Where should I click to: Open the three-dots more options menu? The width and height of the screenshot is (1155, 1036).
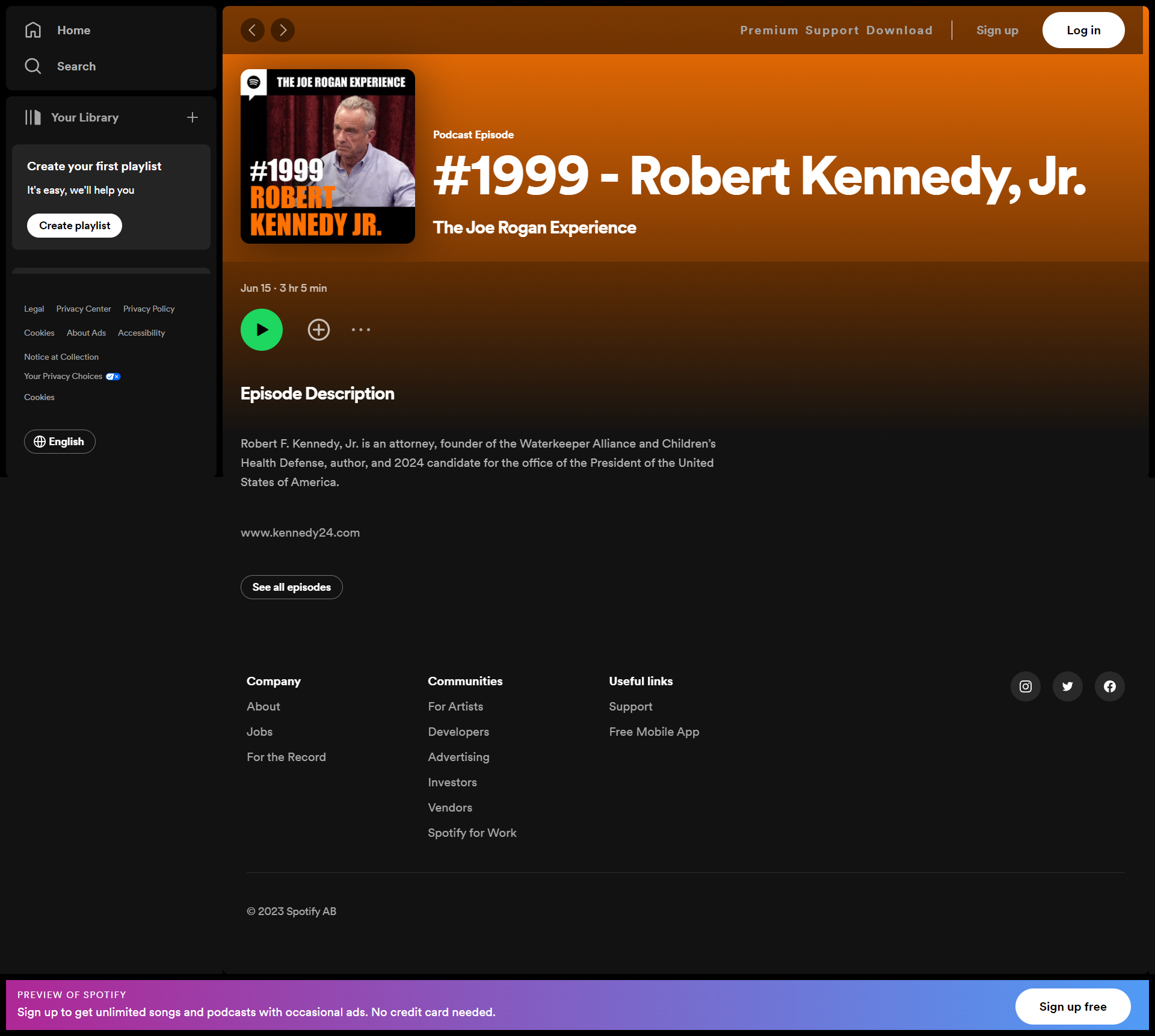coord(361,330)
